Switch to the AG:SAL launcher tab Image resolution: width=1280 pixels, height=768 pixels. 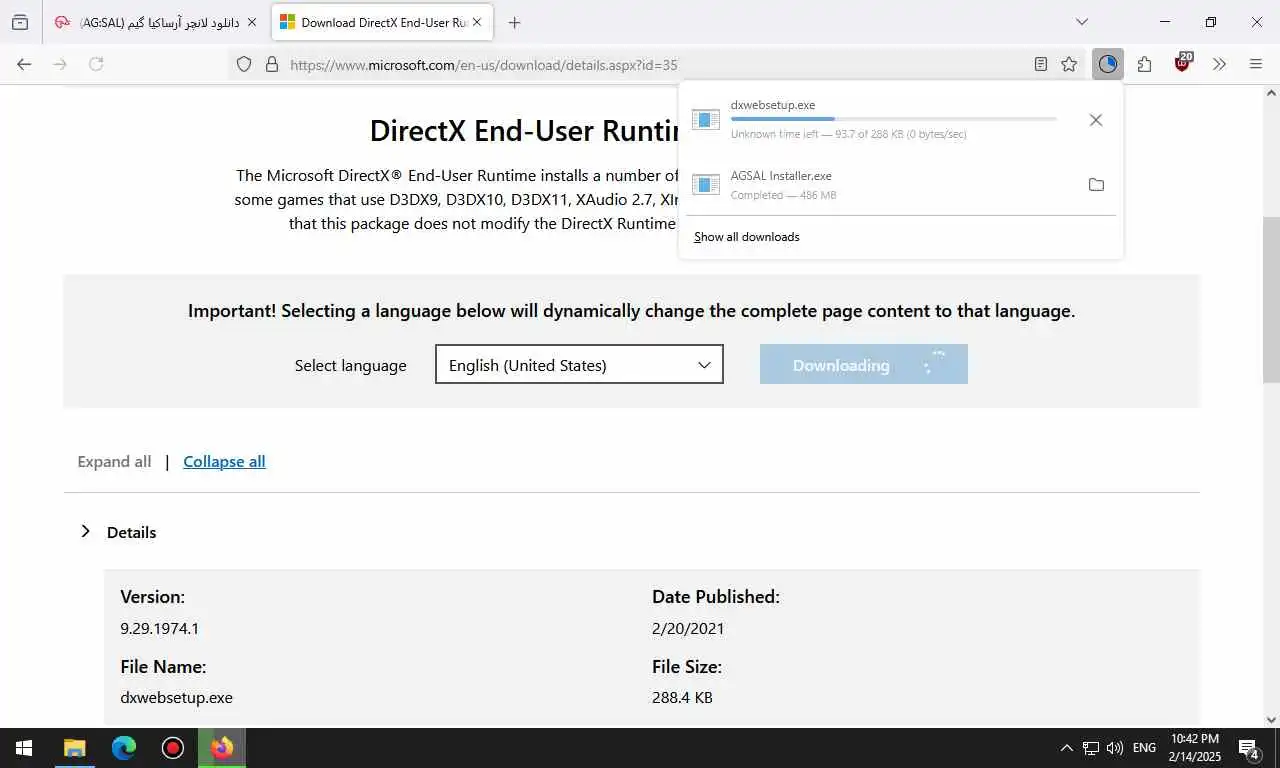(x=157, y=22)
